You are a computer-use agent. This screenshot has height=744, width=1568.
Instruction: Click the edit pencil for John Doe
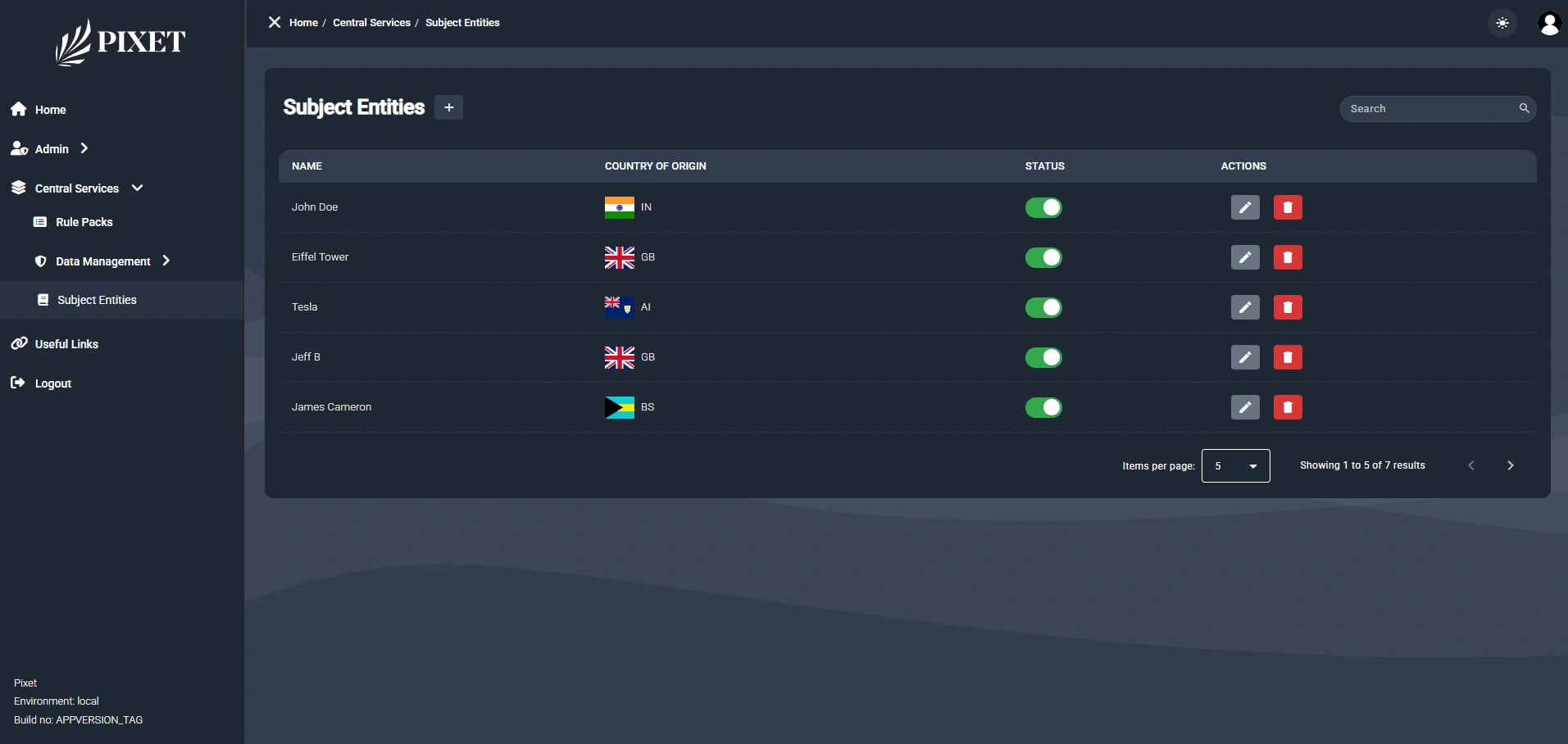[1244, 207]
